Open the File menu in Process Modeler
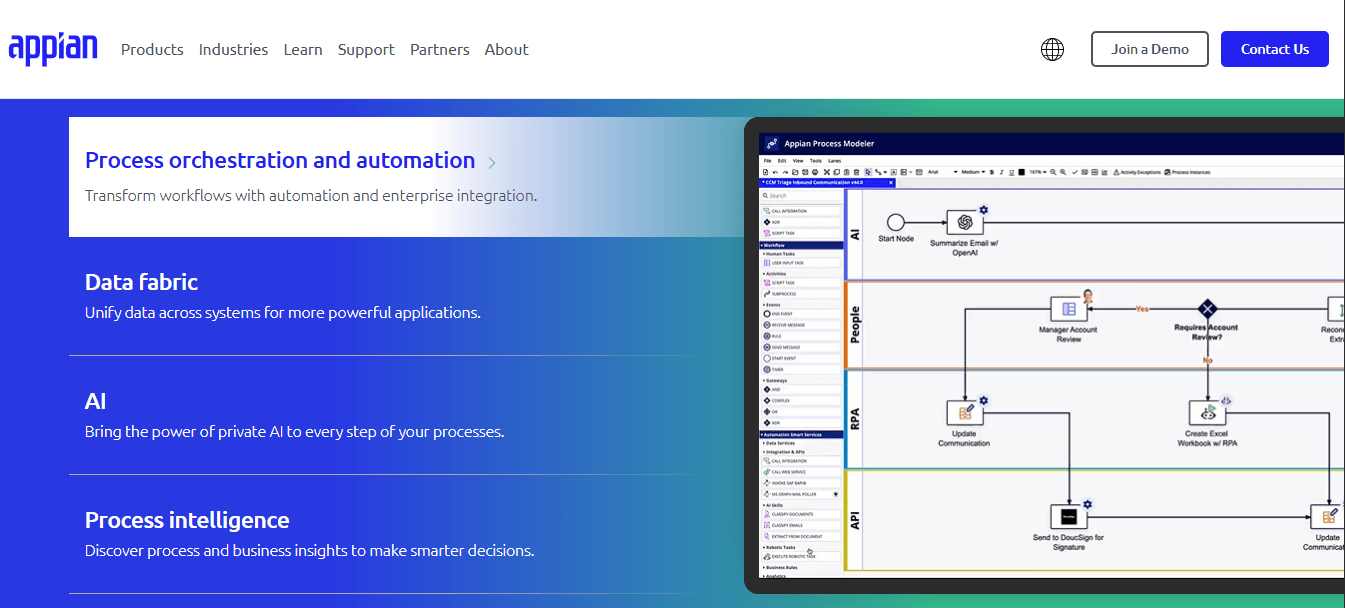The image size is (1345, 608). pos(768,161)
